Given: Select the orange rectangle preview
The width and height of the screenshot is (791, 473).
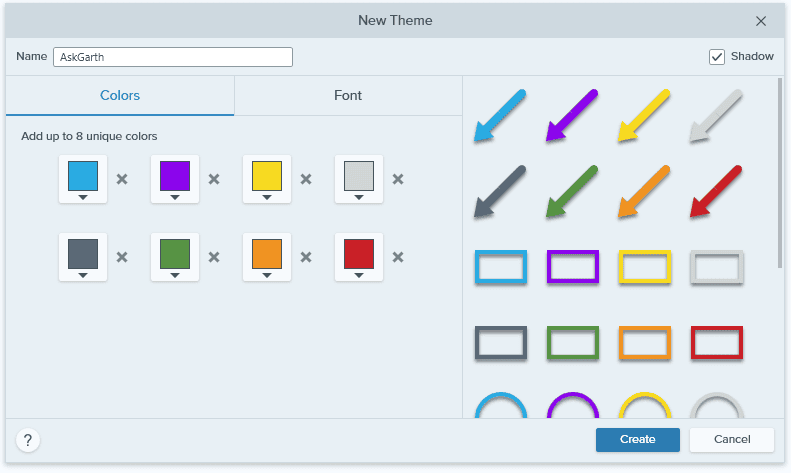Looking at the screenshot, I should click(x=645, y=343).
